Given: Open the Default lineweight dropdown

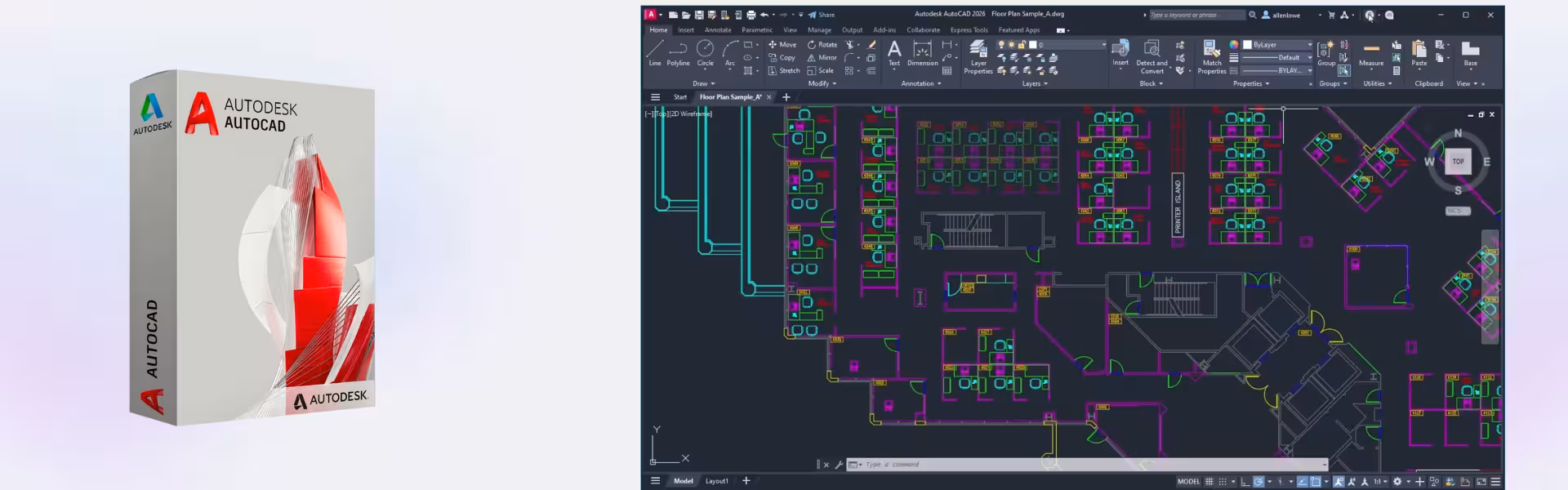Looking at the screenshot, I should [x=1277, y=57].
